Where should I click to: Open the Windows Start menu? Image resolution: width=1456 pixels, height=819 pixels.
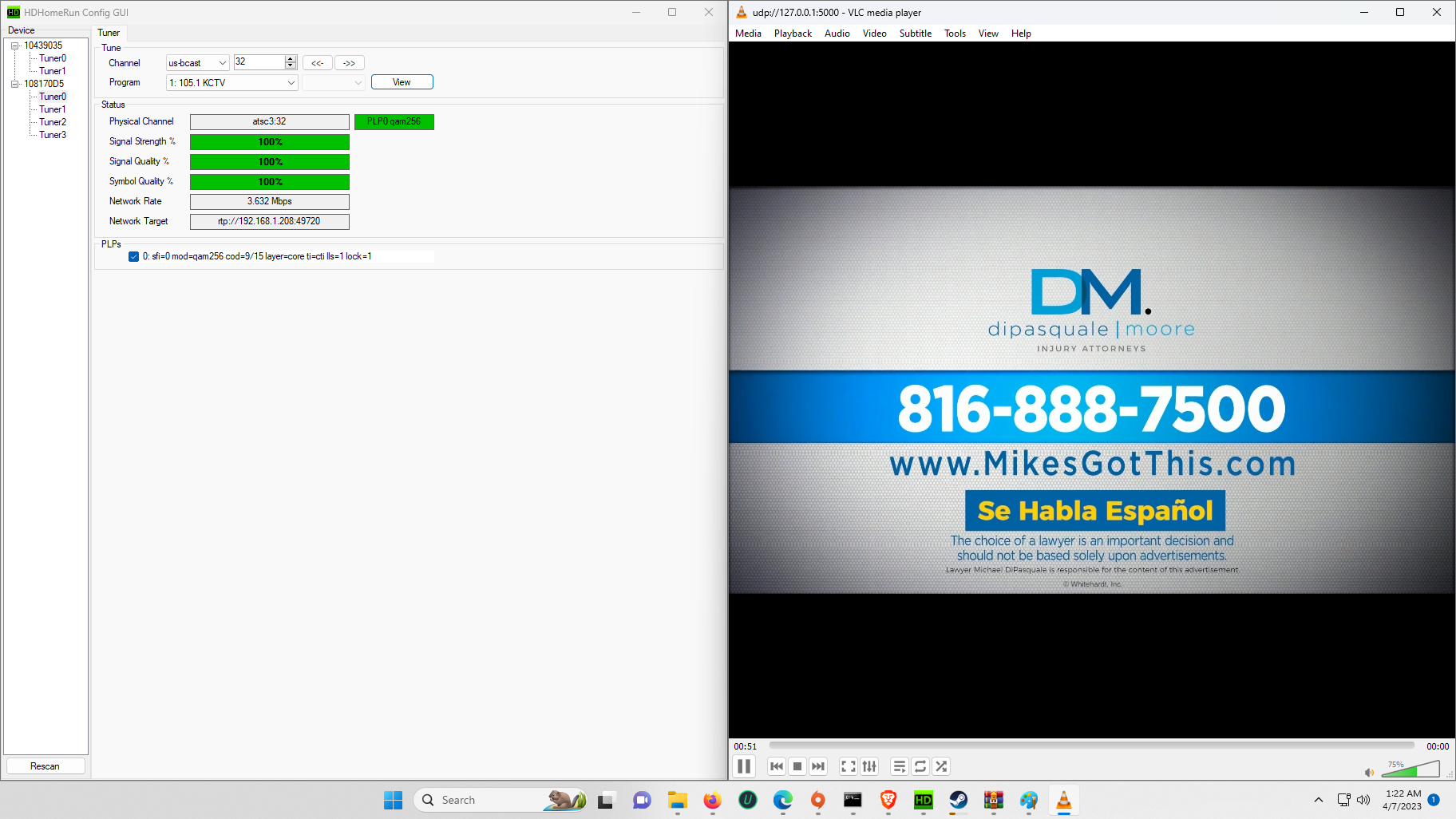click(394, 800)
